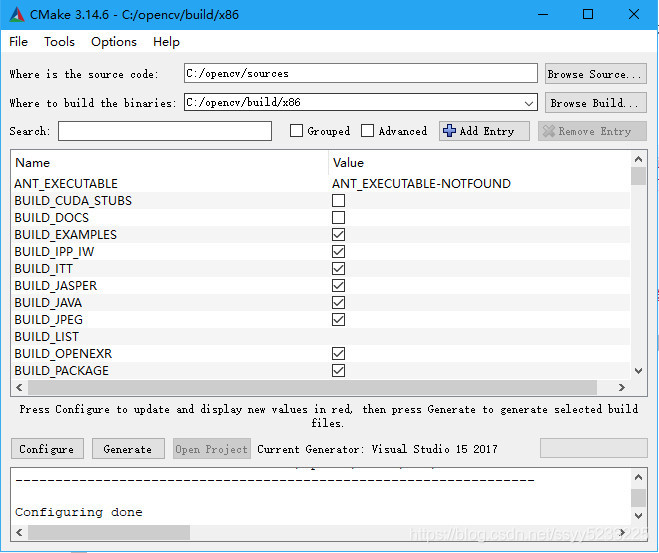
Task: Uncheck BUILD_EXAMPLES checkbox
Action: tap(338, 234)
